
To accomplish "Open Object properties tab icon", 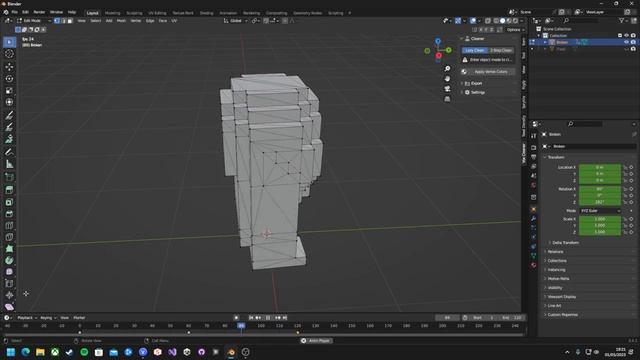I will tap(533, 209).
